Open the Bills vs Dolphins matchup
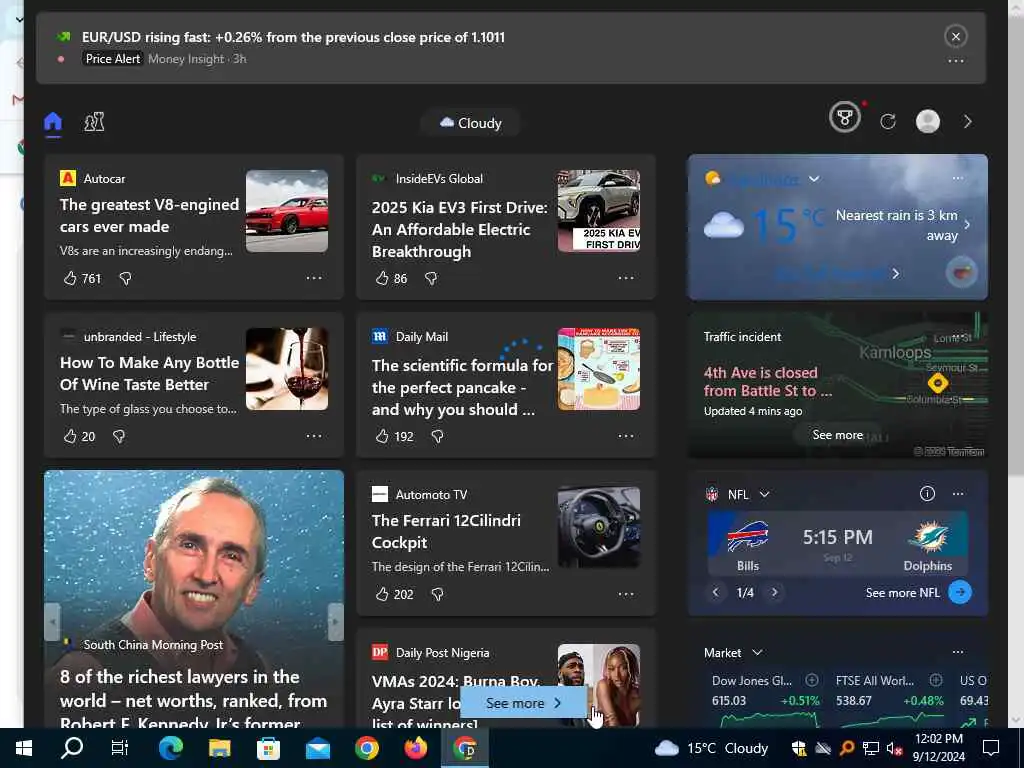1024x768 pixels. click(x=837, y=543)
